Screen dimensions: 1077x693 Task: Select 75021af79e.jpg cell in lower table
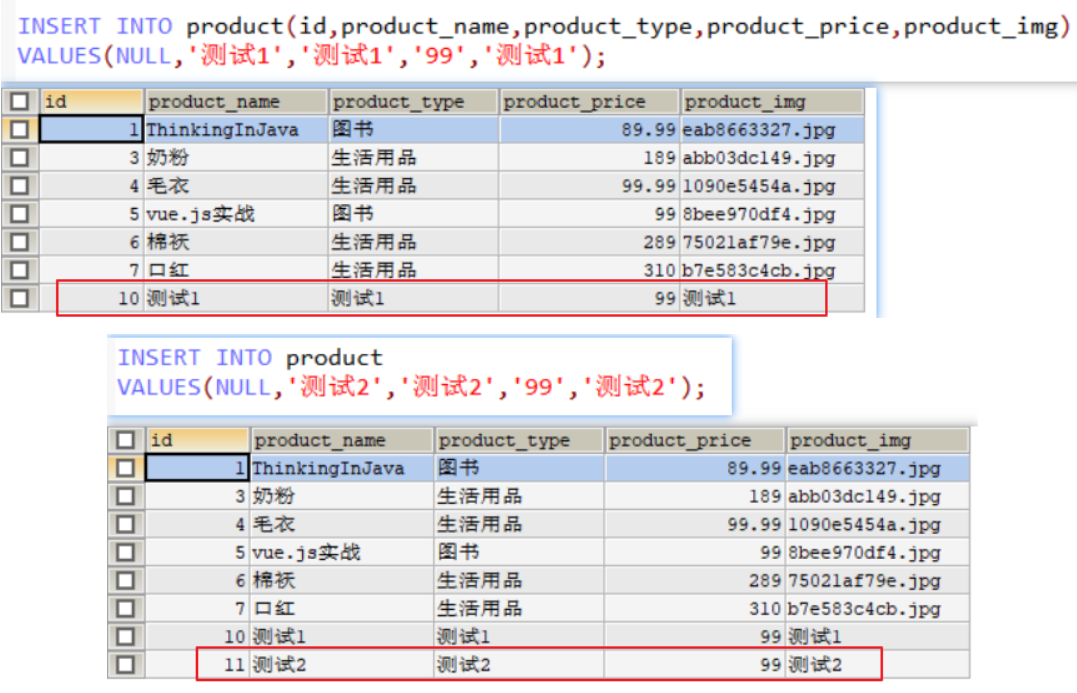878,580
